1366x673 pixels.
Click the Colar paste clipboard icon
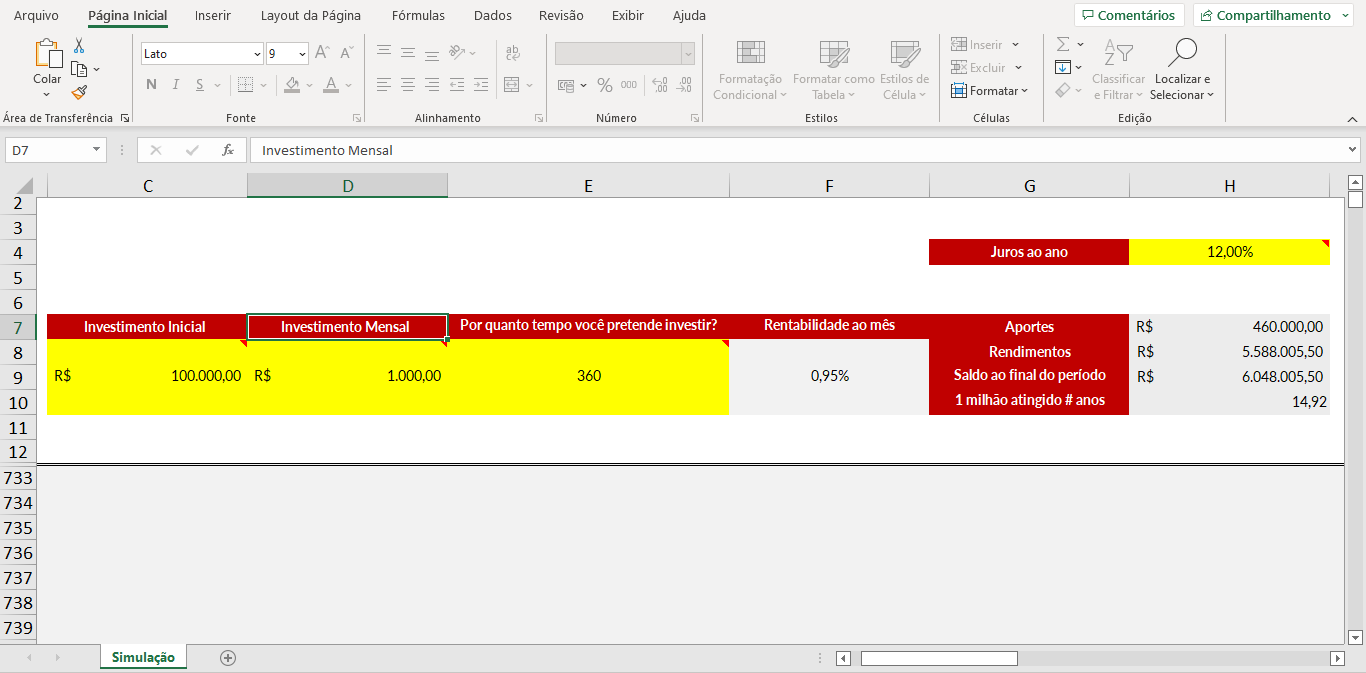point(47,55)
